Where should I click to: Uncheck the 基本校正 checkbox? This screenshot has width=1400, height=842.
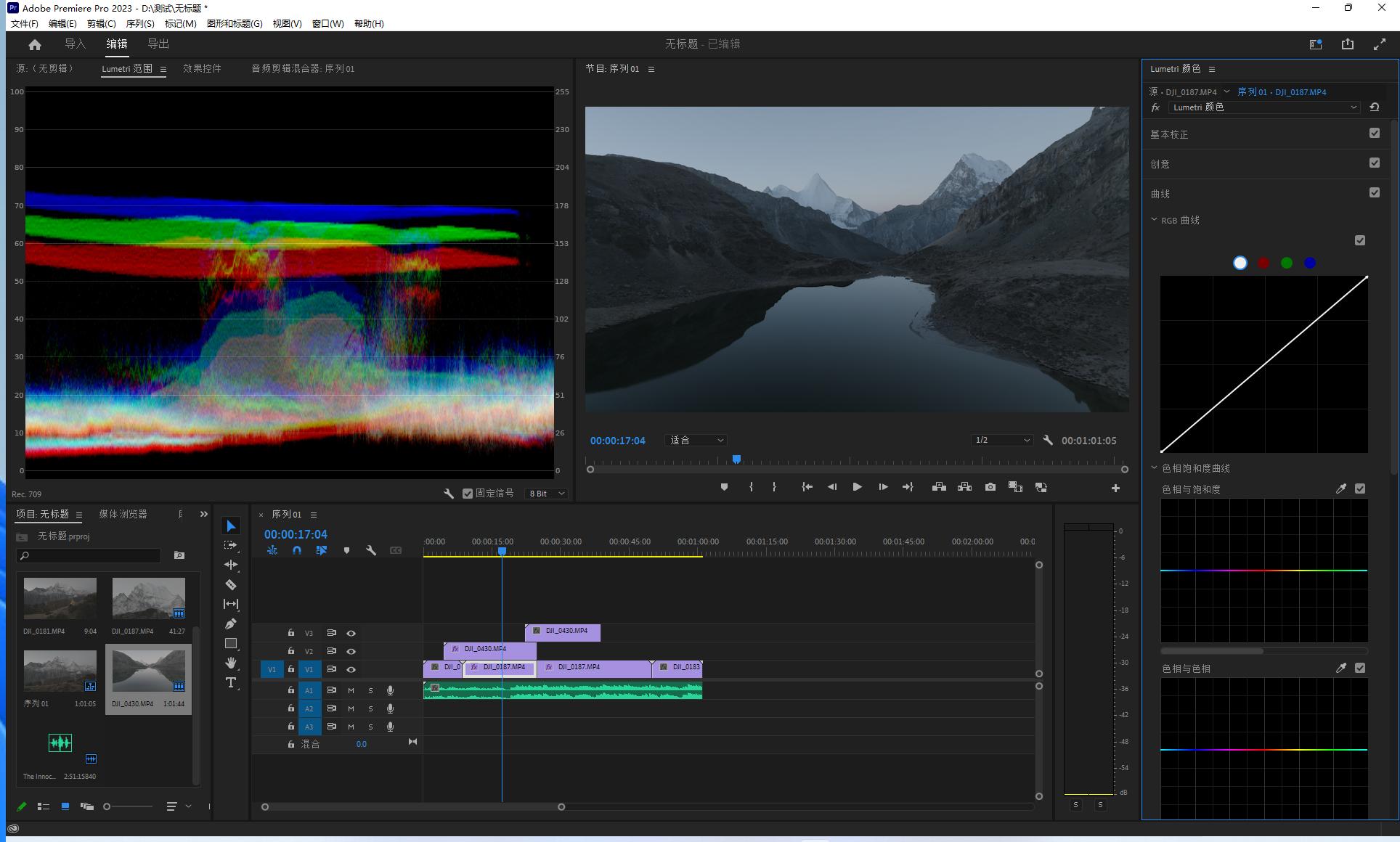point(1374,133)
